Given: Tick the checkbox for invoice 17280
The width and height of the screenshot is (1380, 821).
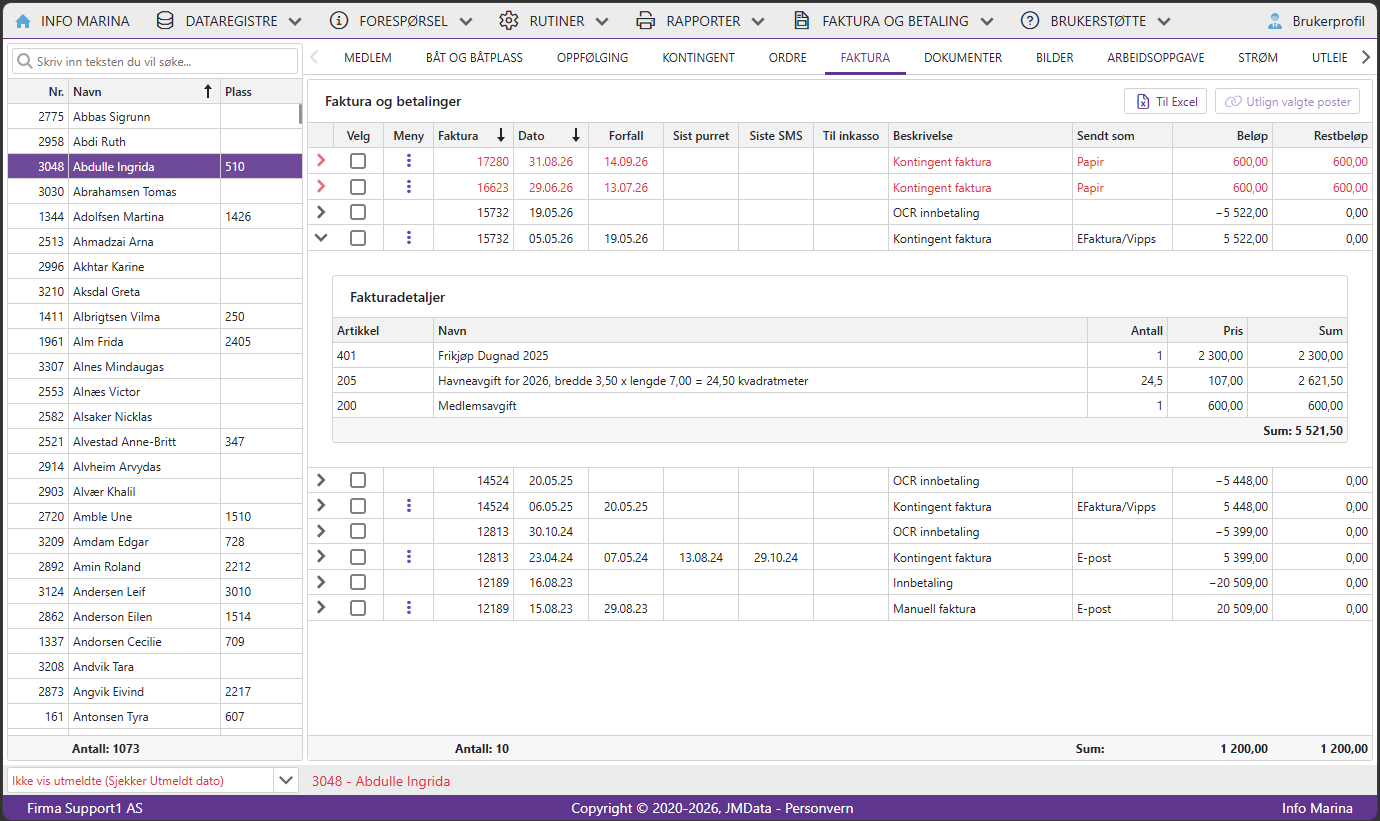Looking at the screenshot, I should pos(358,161).
